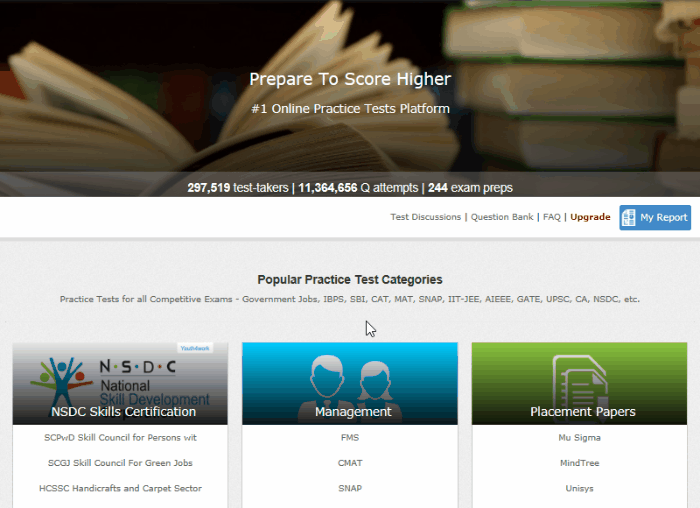Click the Practice Tests for all Competitive Exams description
Screen dimensions: 700x508
click(350, 299)
